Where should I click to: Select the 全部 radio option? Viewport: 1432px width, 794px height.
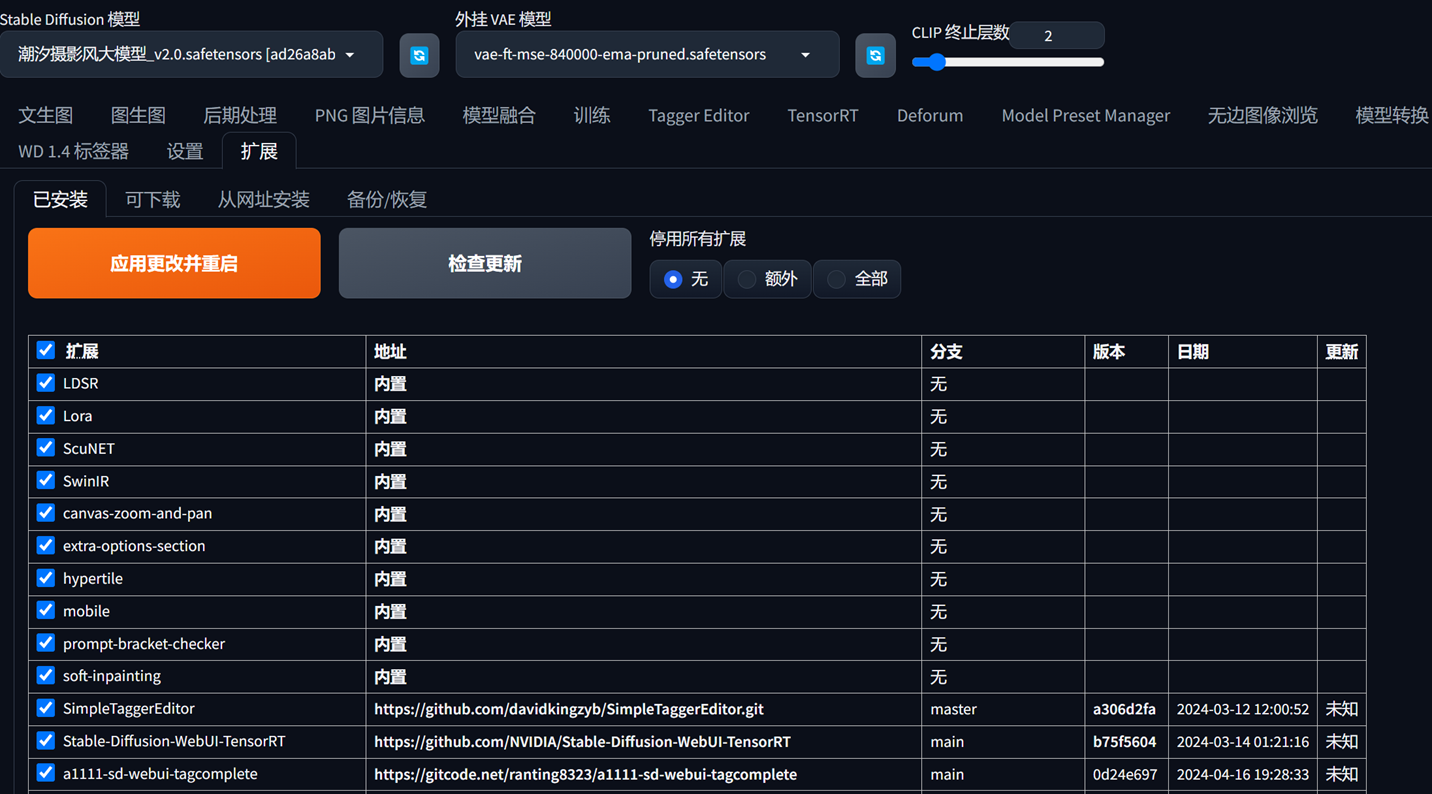tap(837, 279)
